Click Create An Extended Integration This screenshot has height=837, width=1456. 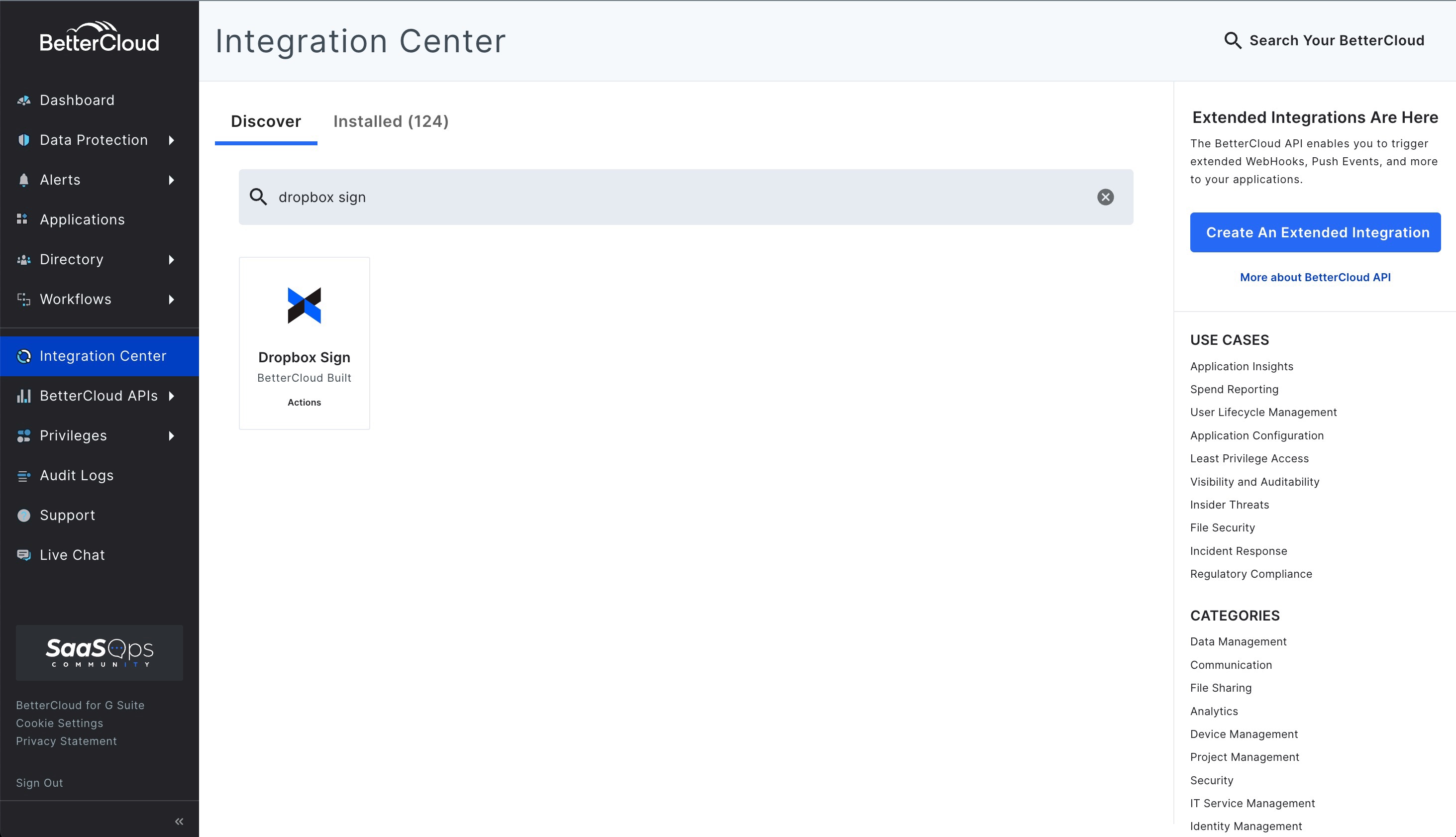(1315, 232)
